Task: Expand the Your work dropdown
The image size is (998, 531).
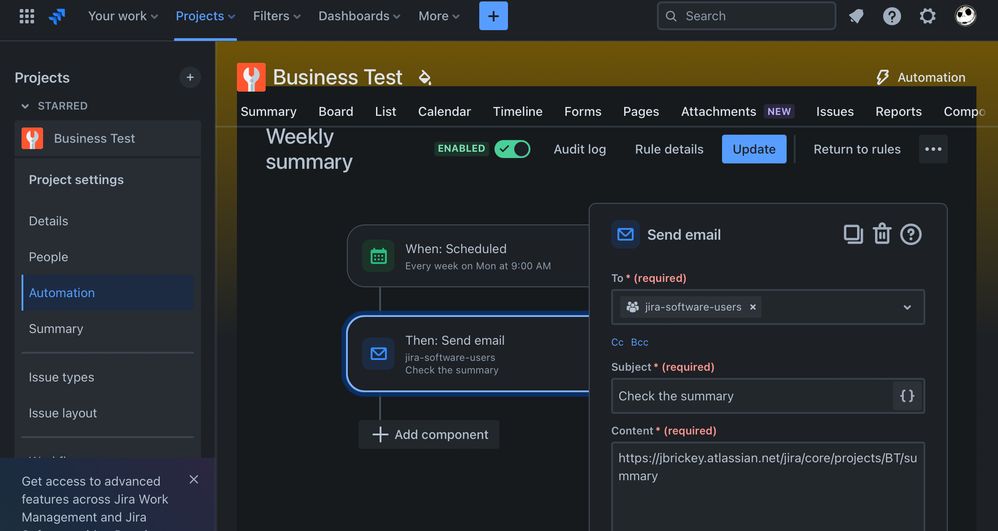Action: coord(123,16)
